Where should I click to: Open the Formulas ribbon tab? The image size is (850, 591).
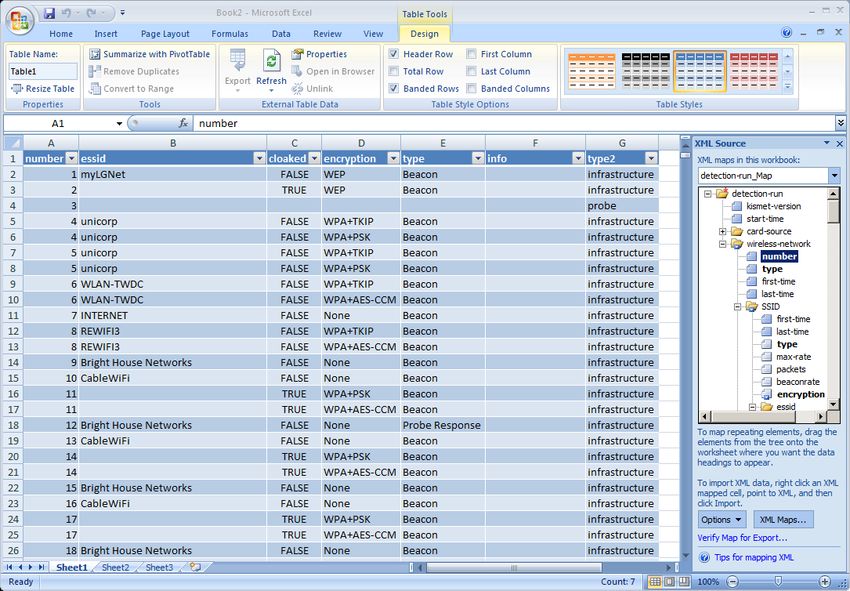pyautogui.click(x=230, y=34)
